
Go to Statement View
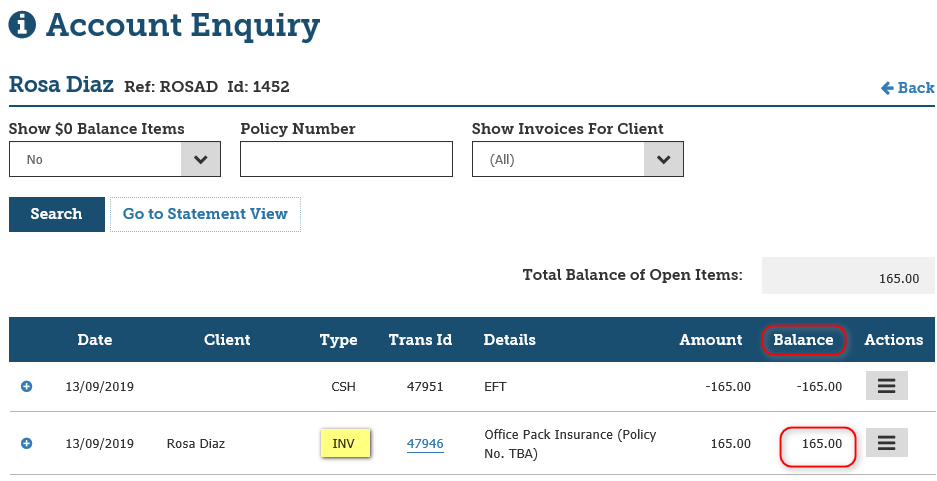tap(205, 214)
